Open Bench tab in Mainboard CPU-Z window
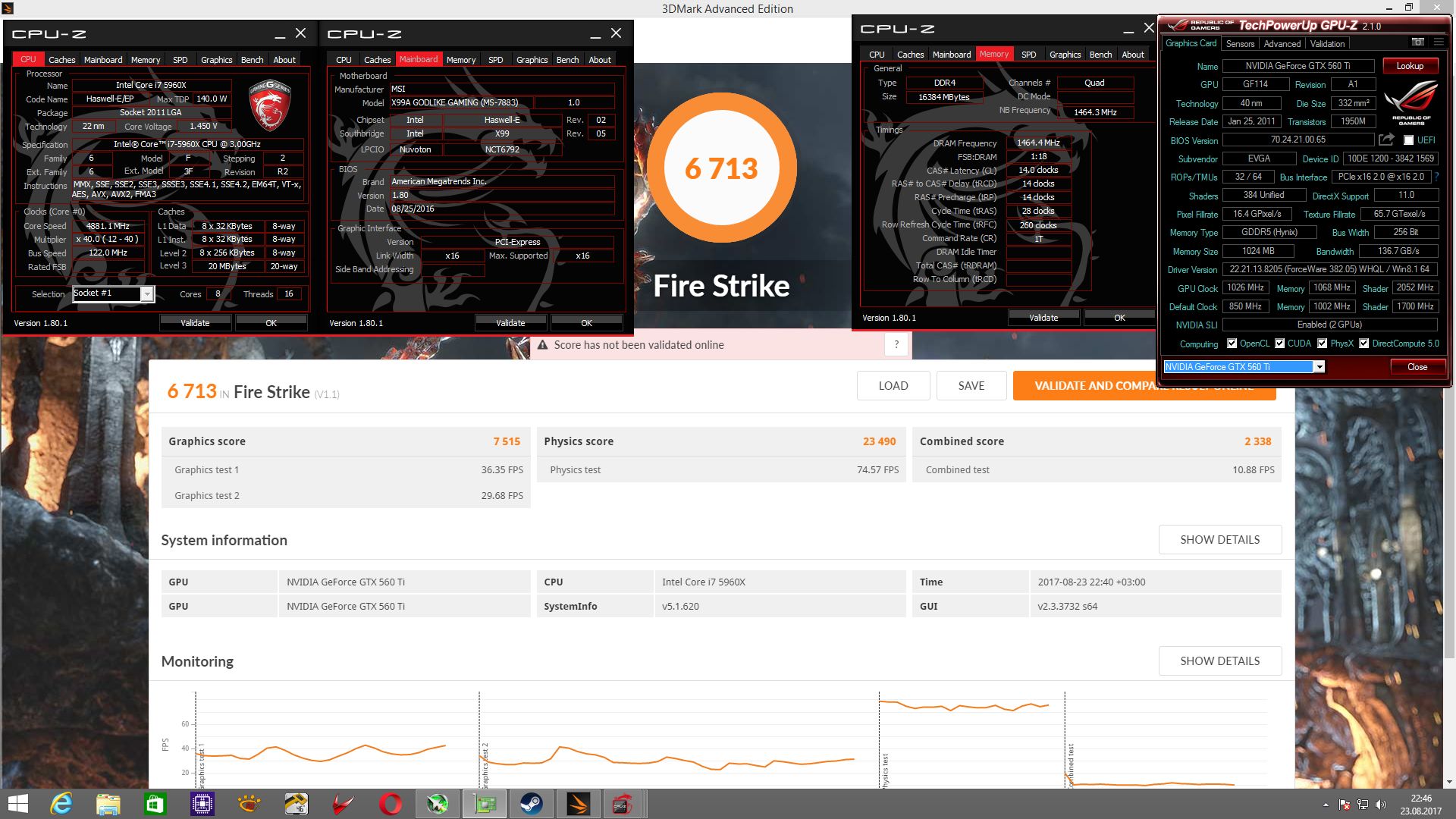1456x819 pixels. [x=567, y=60]
